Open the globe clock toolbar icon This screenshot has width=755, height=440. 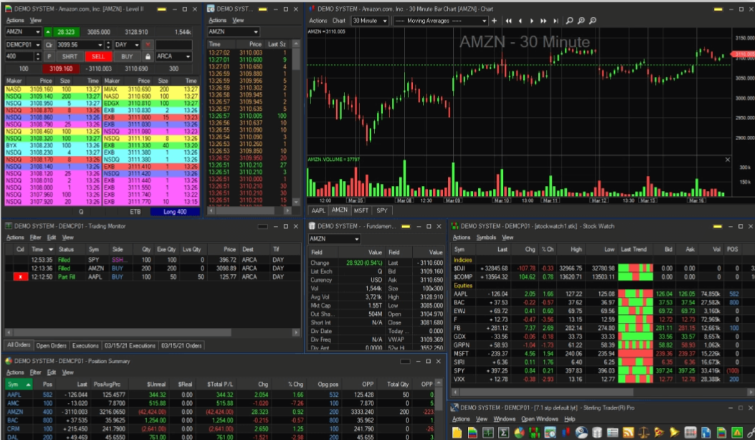tap(581, 432)
